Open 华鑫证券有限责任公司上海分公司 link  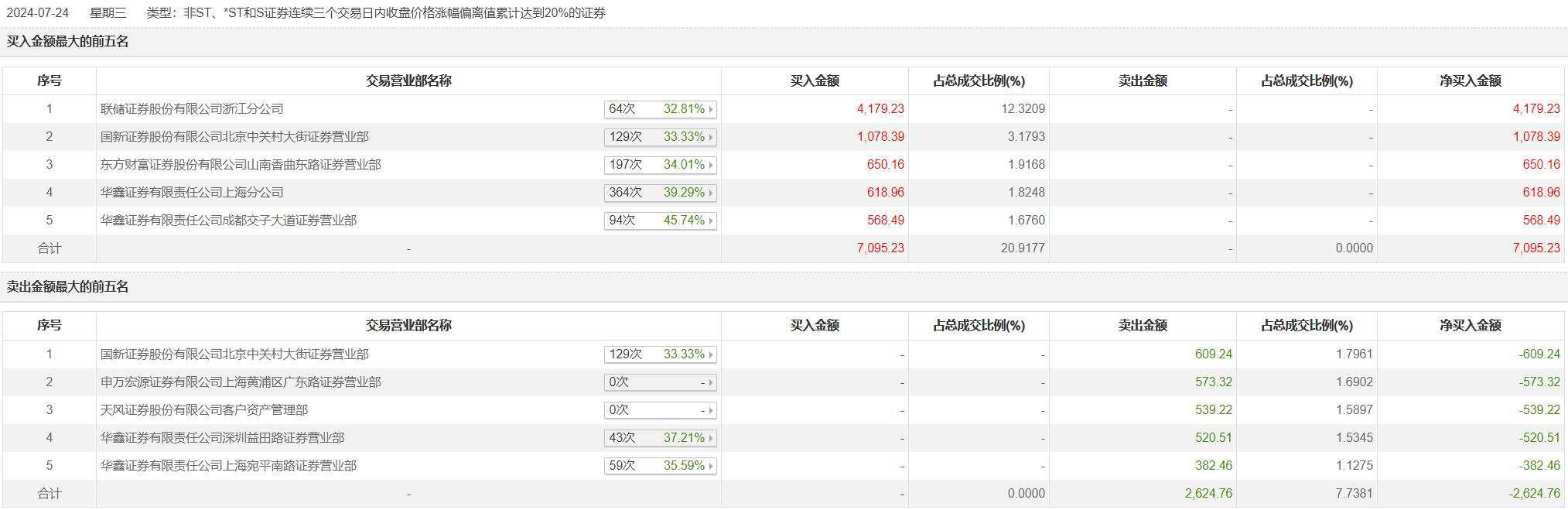tap(192, 193)
